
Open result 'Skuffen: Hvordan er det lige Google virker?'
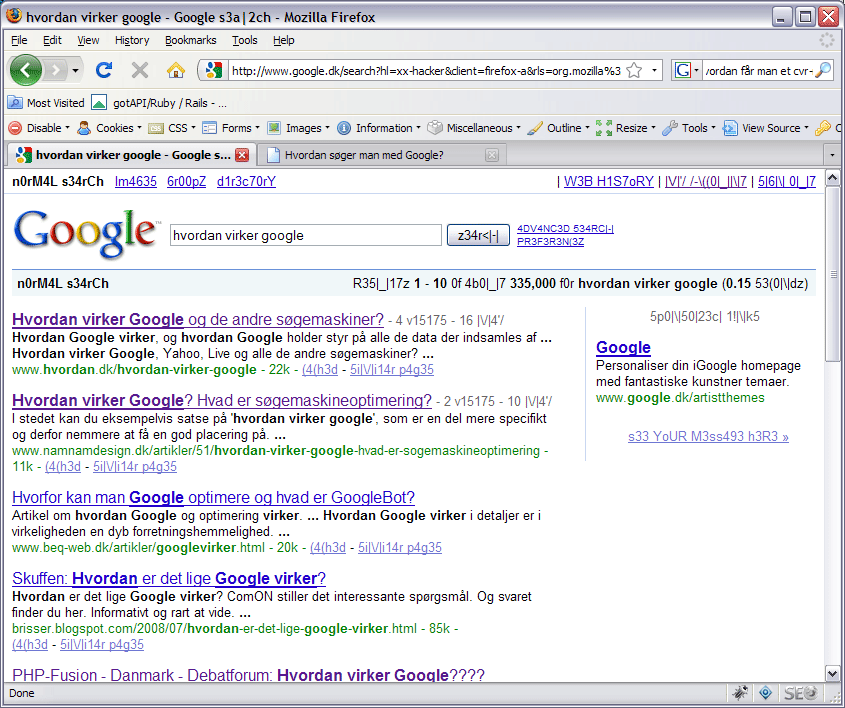pos(169,578)
